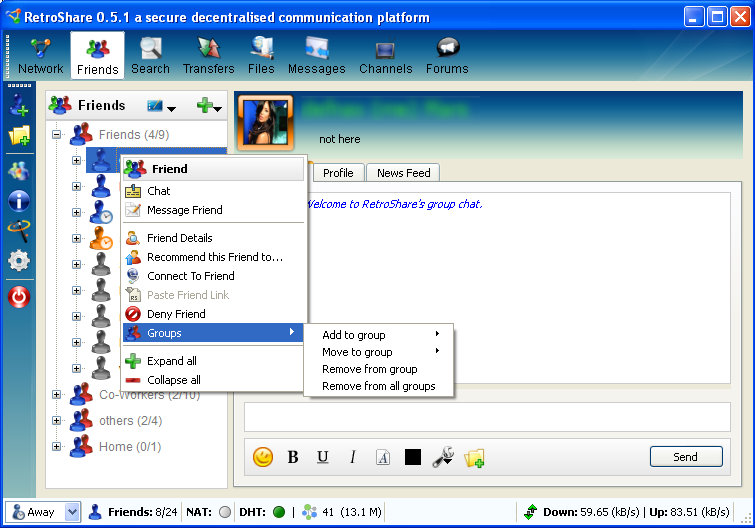Click the smiley emoticon button

[x=263, y=457]
